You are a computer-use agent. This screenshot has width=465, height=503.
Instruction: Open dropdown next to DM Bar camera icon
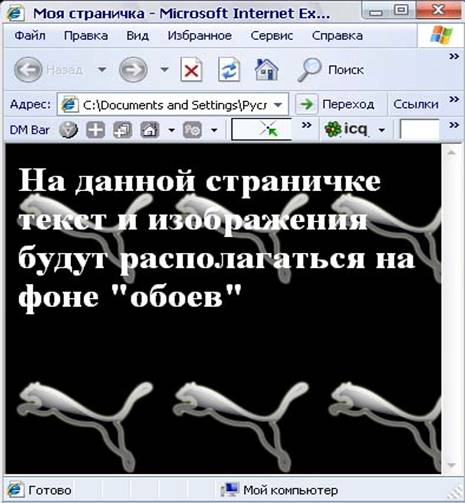(x=214, y=130)
